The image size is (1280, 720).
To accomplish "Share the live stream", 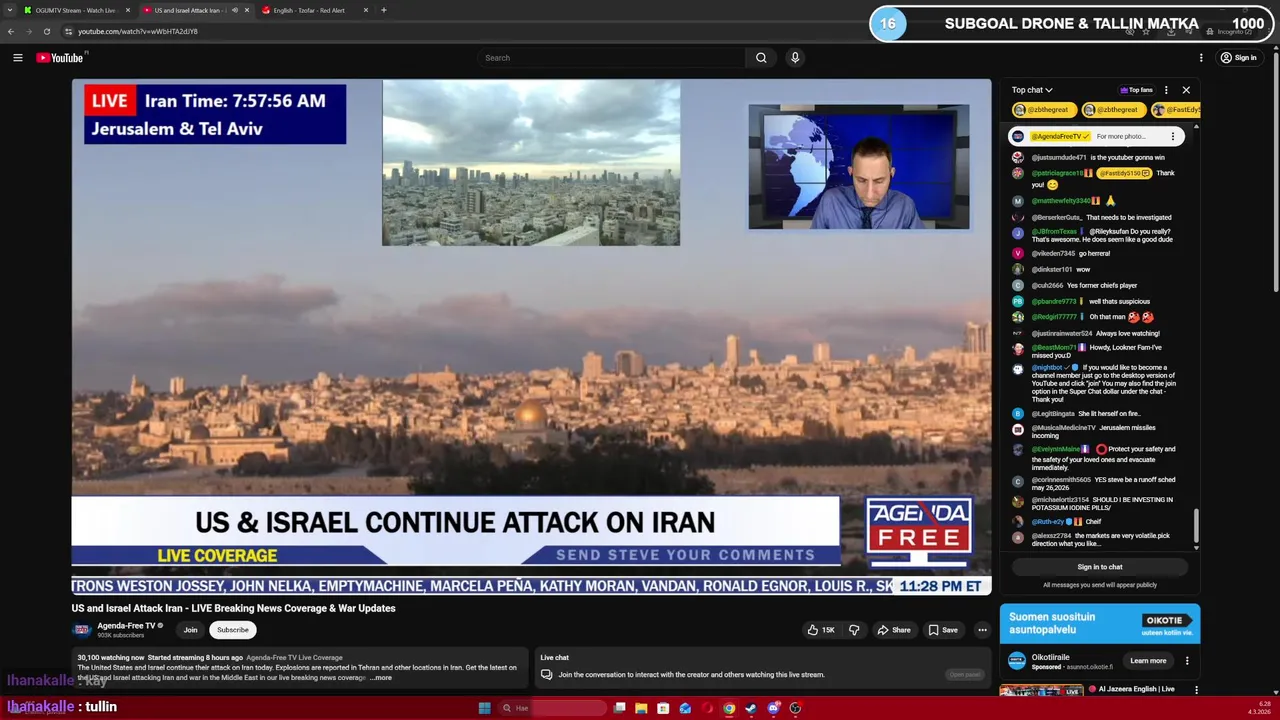I will [894, 630].
